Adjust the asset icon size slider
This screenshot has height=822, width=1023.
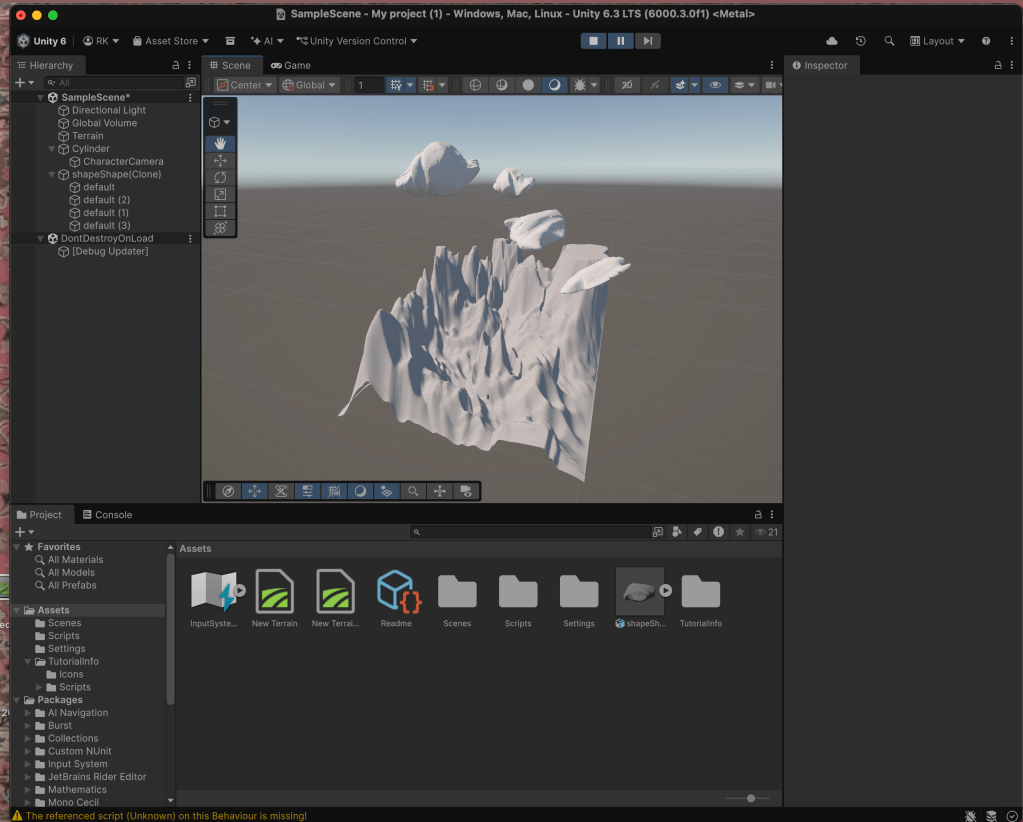point(751,798)
